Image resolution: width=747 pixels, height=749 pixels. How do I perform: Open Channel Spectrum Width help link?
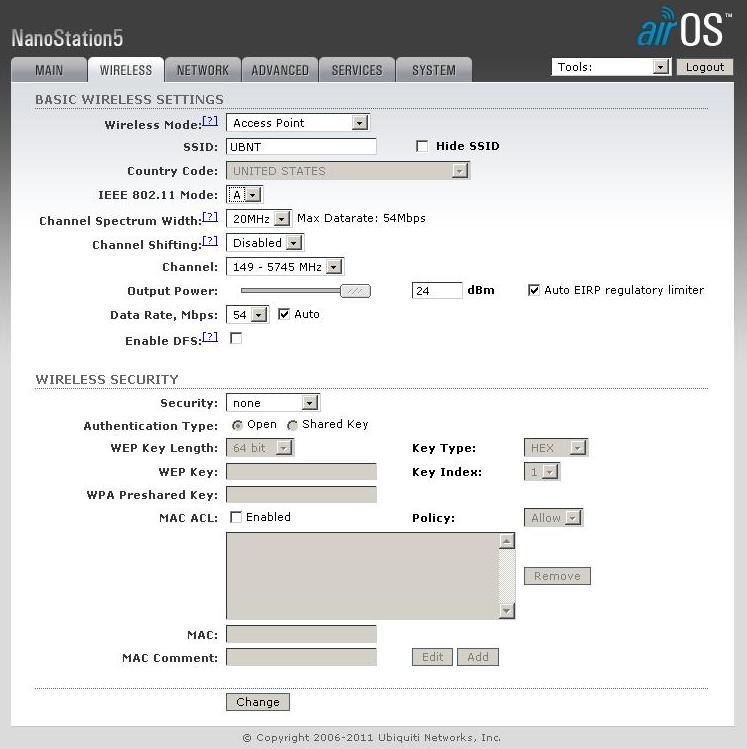(210, 217)
